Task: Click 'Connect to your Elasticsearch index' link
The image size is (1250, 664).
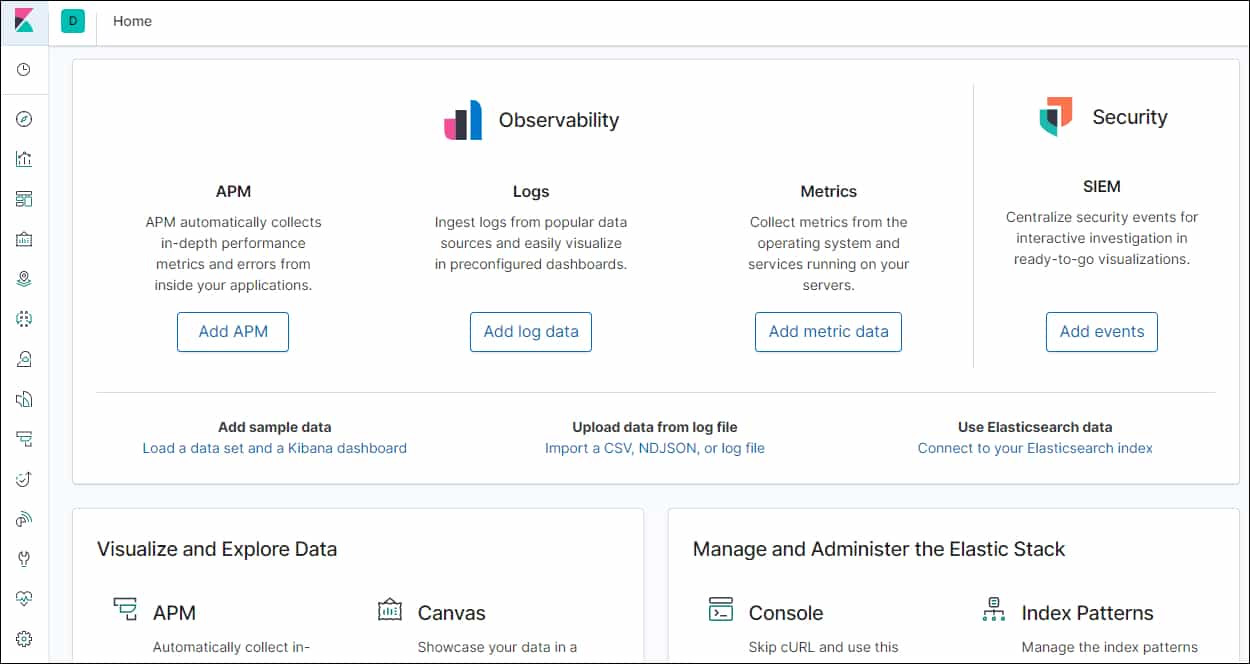Action: (x=1035, y=448)
